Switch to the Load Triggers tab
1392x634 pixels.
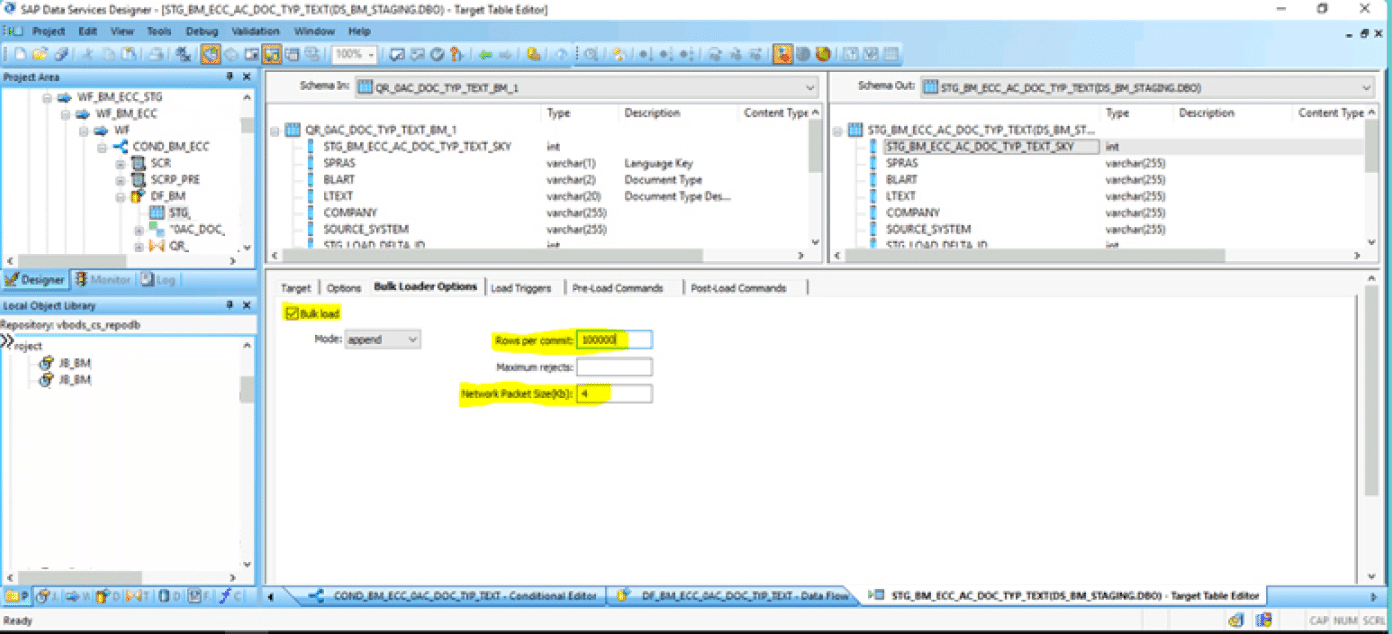[521, 288]
